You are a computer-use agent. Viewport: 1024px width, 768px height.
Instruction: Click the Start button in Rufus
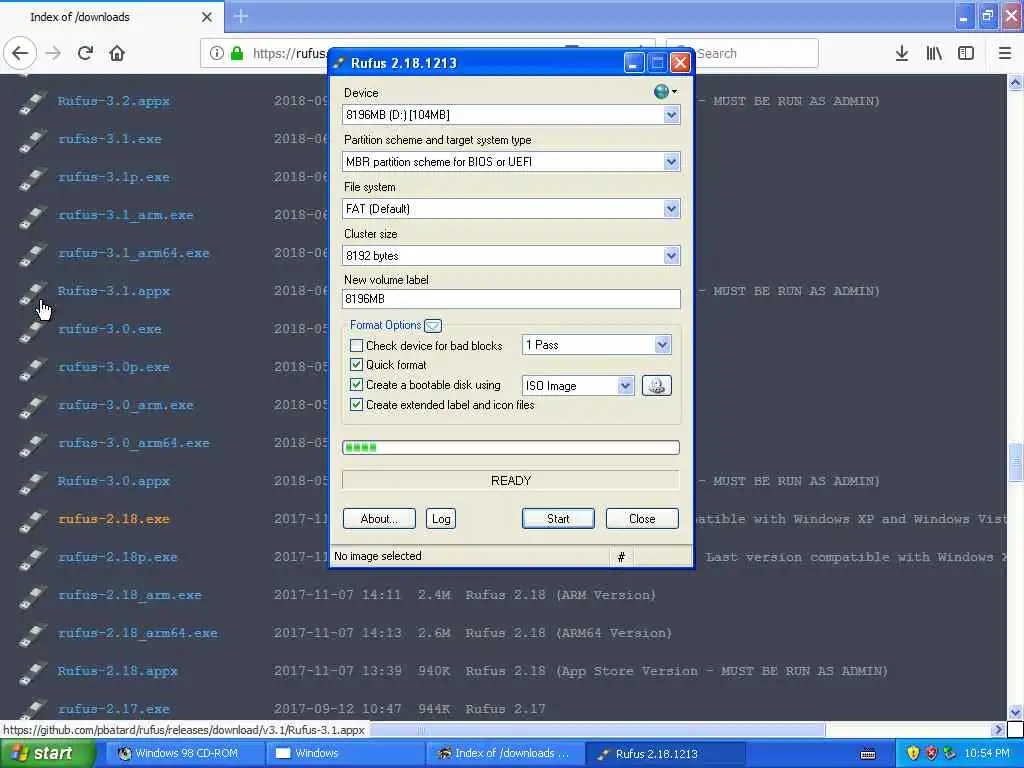click(x=558, y=519)
